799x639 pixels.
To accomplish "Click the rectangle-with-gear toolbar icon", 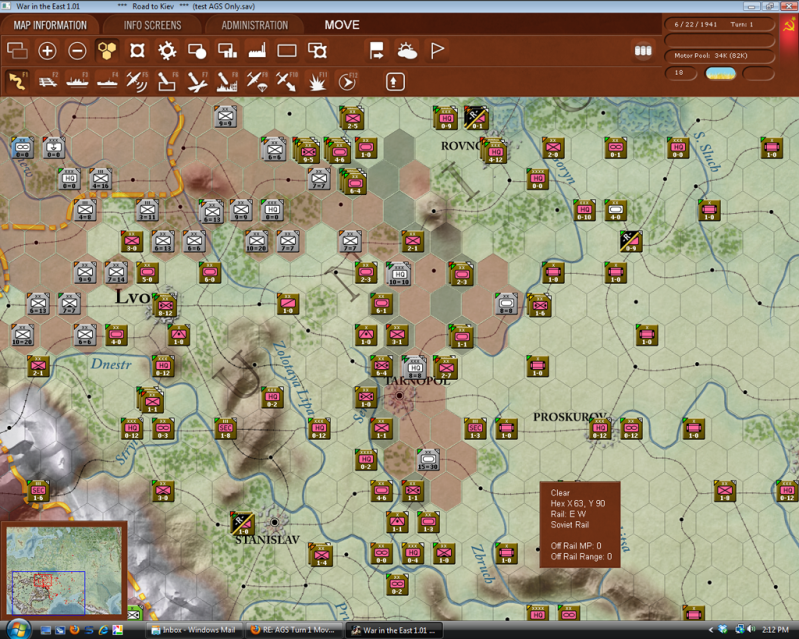I will 317,50.
